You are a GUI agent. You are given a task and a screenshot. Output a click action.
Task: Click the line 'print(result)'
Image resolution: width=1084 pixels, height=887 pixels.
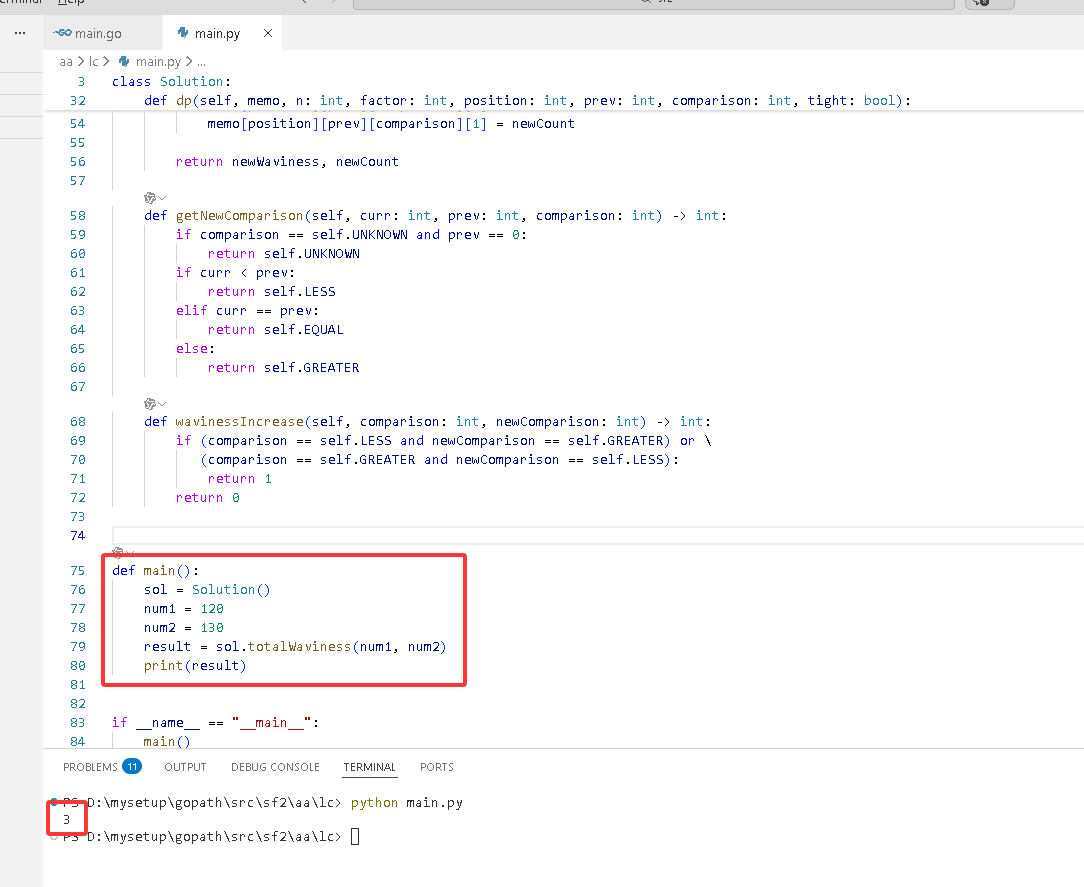(195, 666)
